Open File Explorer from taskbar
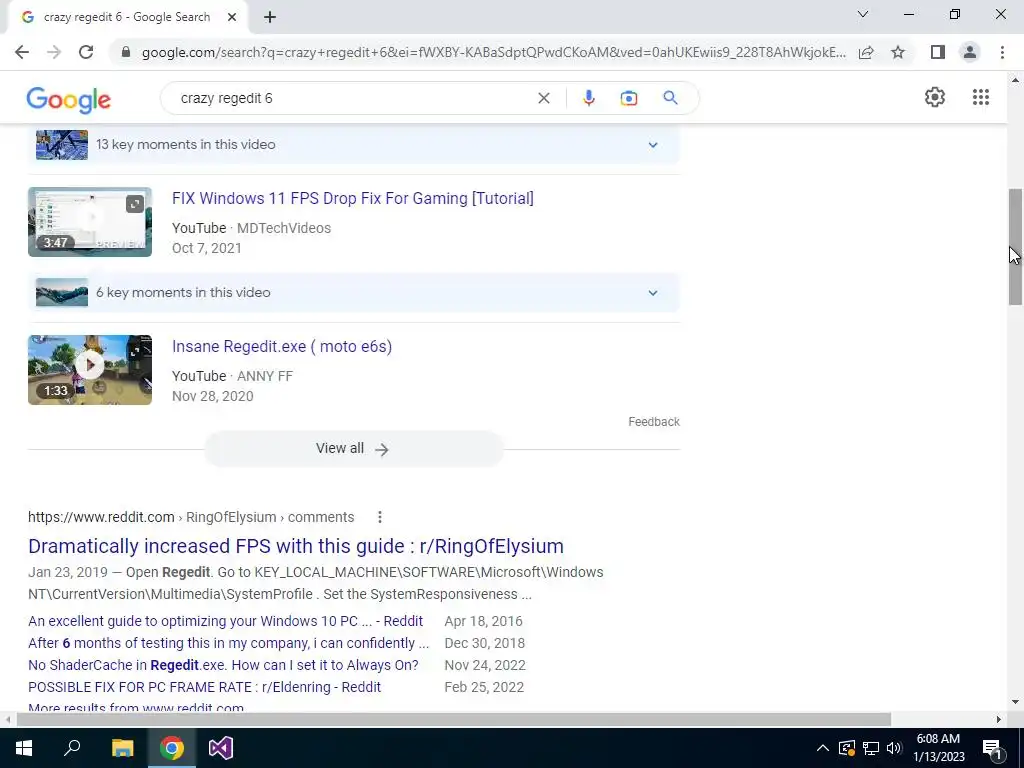 coord(122,748)
